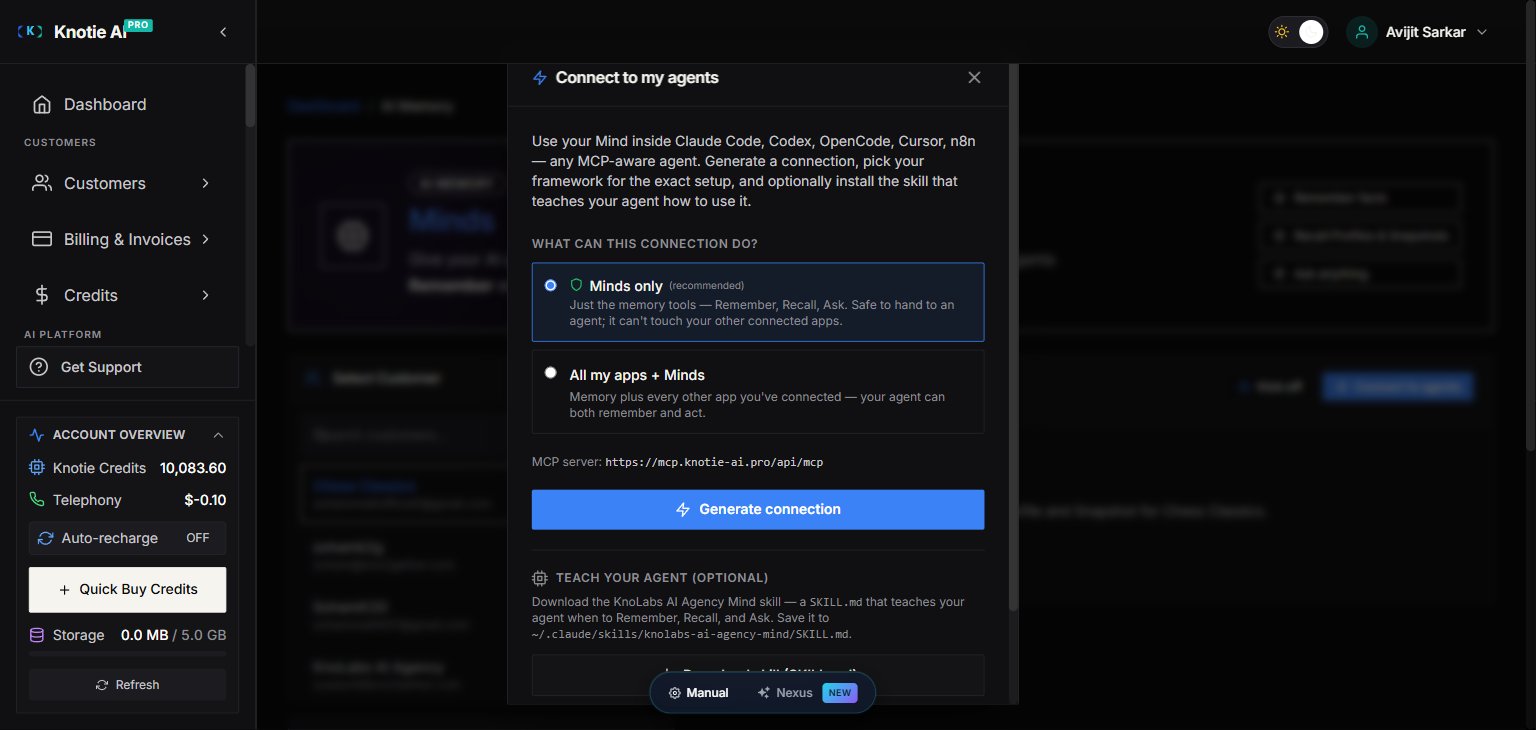
Task: Click the user avatar icon
Action: pos(1361,32)
